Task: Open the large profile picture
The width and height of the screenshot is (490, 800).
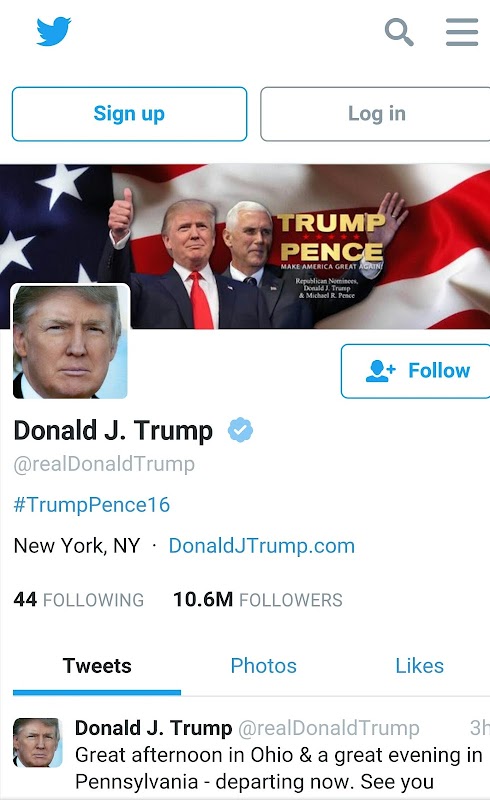Action: (x=70, y=341)
